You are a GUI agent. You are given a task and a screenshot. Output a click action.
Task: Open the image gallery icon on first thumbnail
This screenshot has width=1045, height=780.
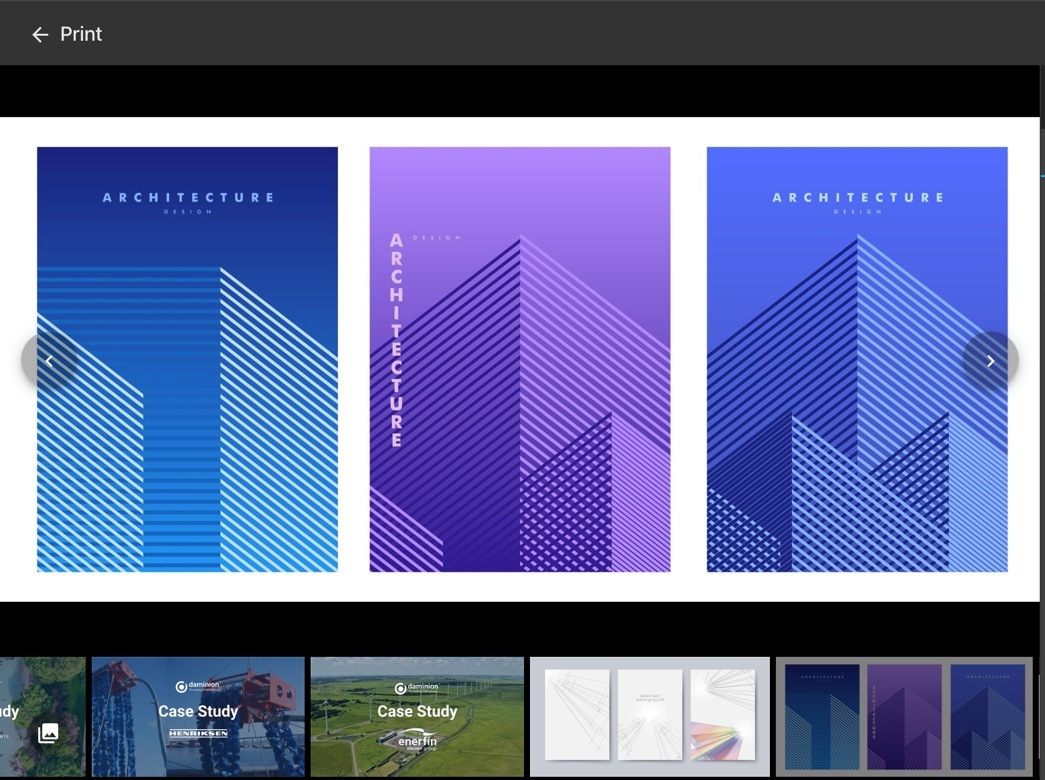click(48, 733)
